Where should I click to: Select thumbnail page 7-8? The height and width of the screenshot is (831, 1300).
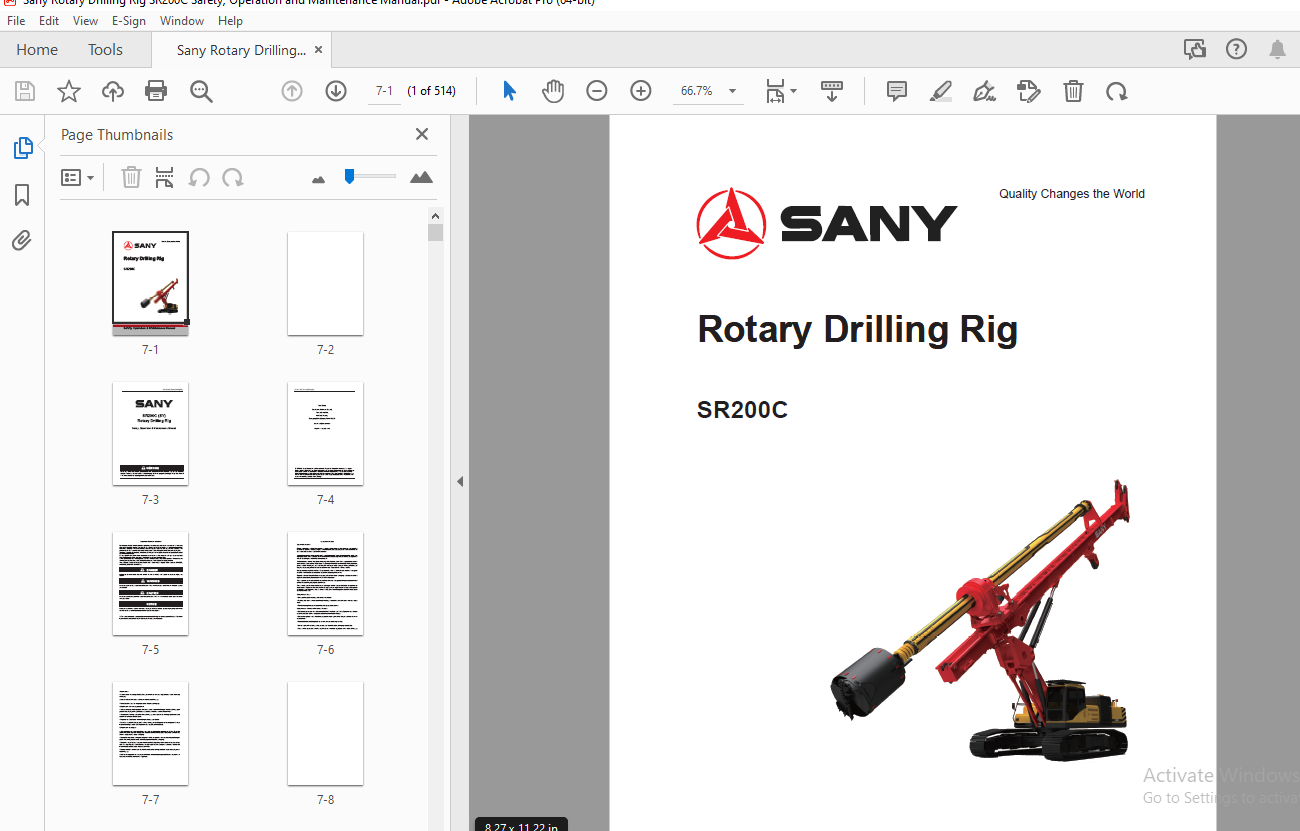(325, 734)
